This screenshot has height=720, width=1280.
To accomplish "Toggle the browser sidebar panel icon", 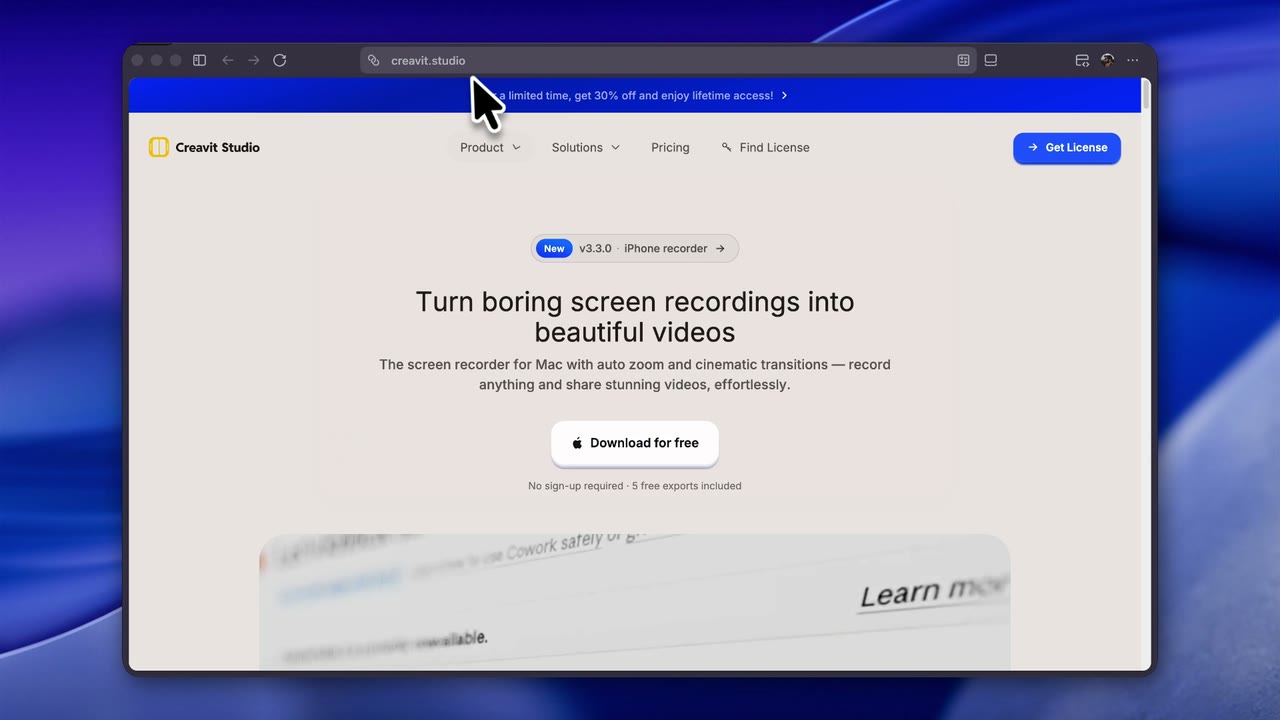I will click(199, 60).
